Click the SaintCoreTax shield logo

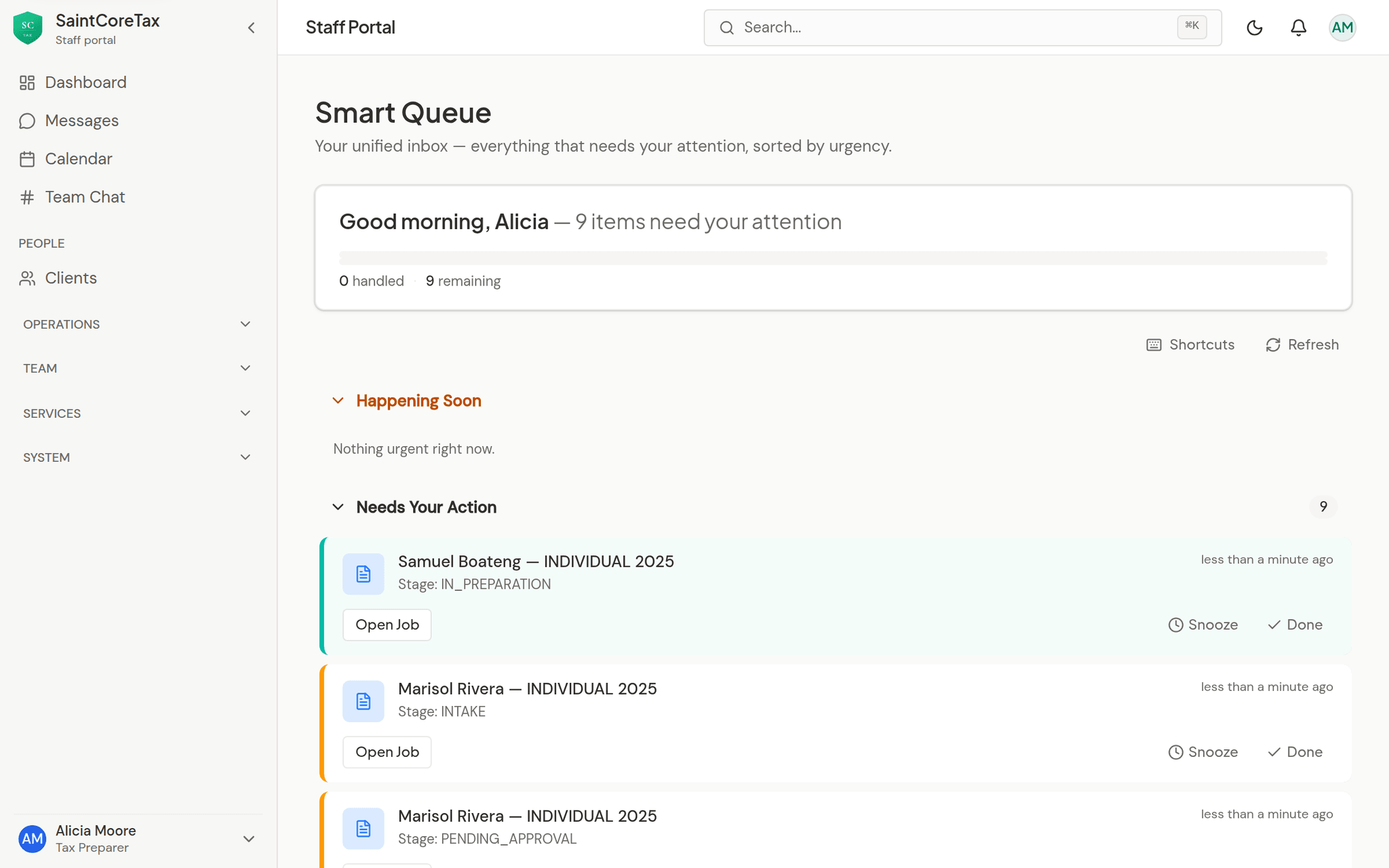[28, 28]
